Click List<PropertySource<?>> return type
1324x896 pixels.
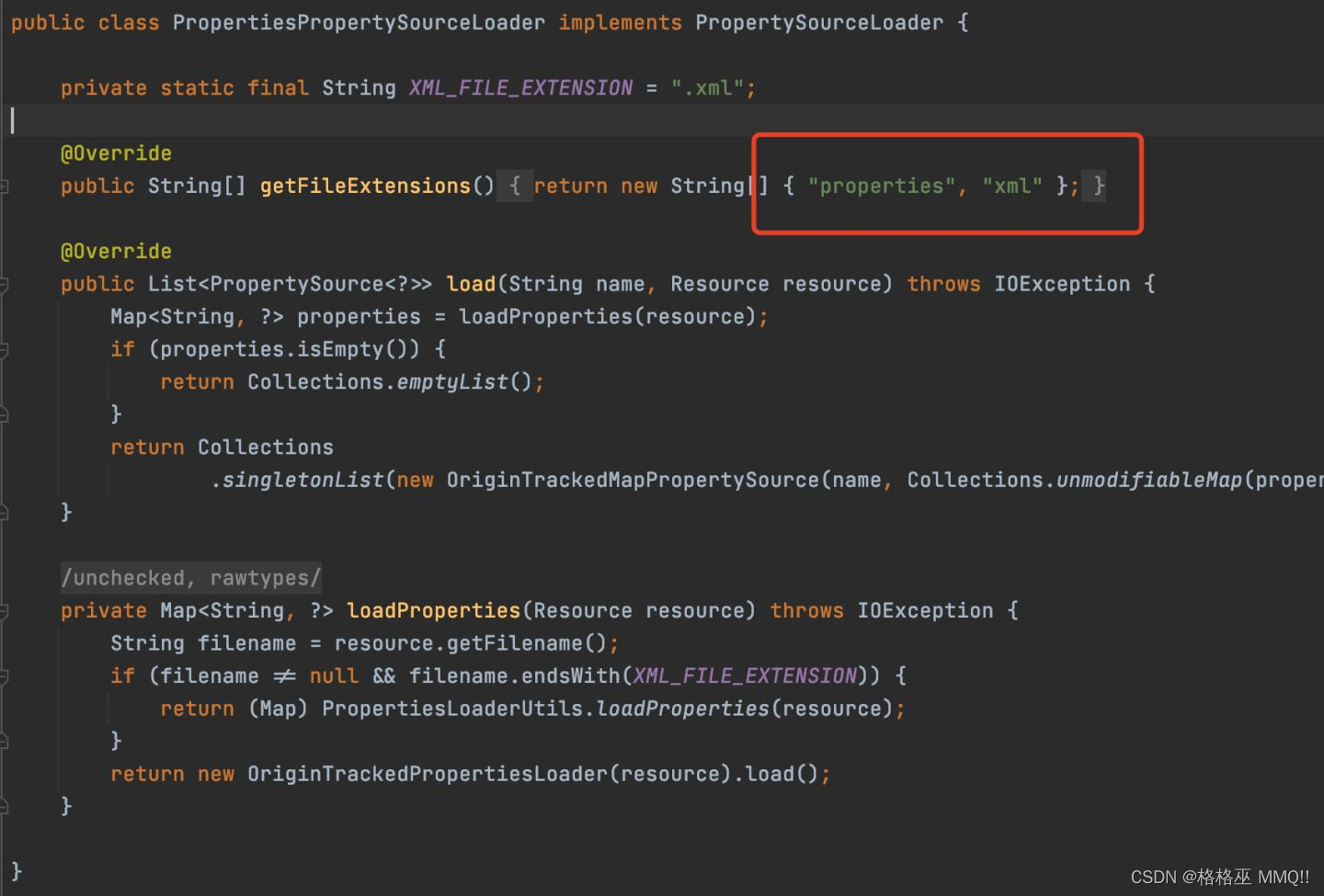pos(291,284)
